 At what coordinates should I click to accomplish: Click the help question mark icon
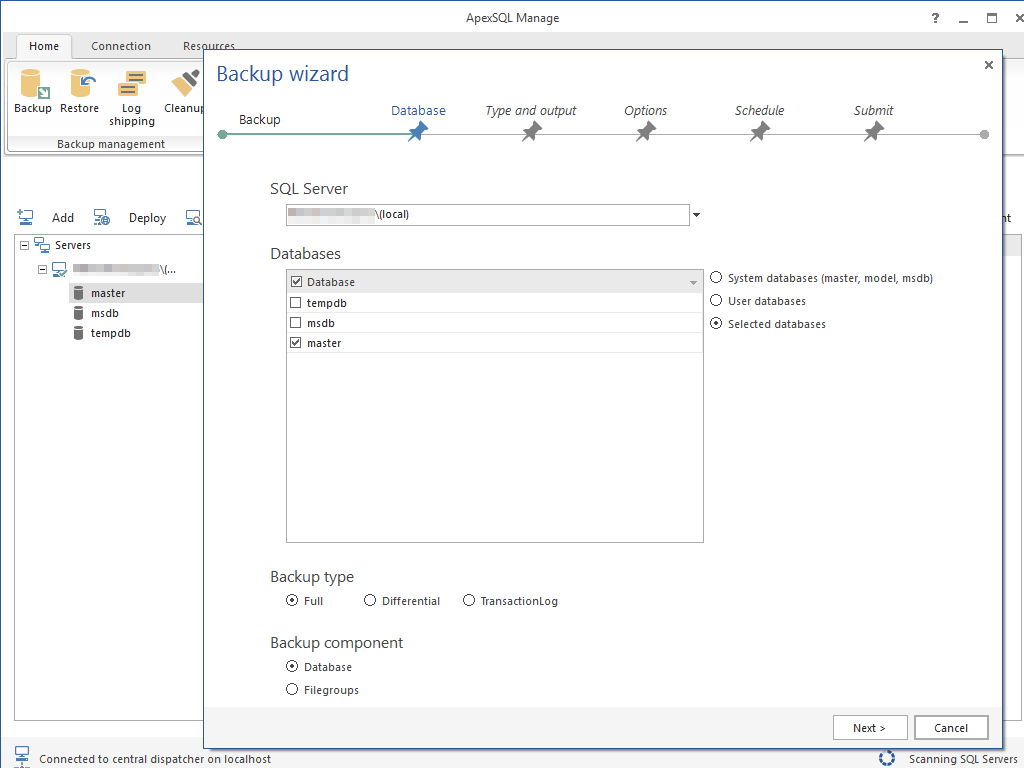935,18
